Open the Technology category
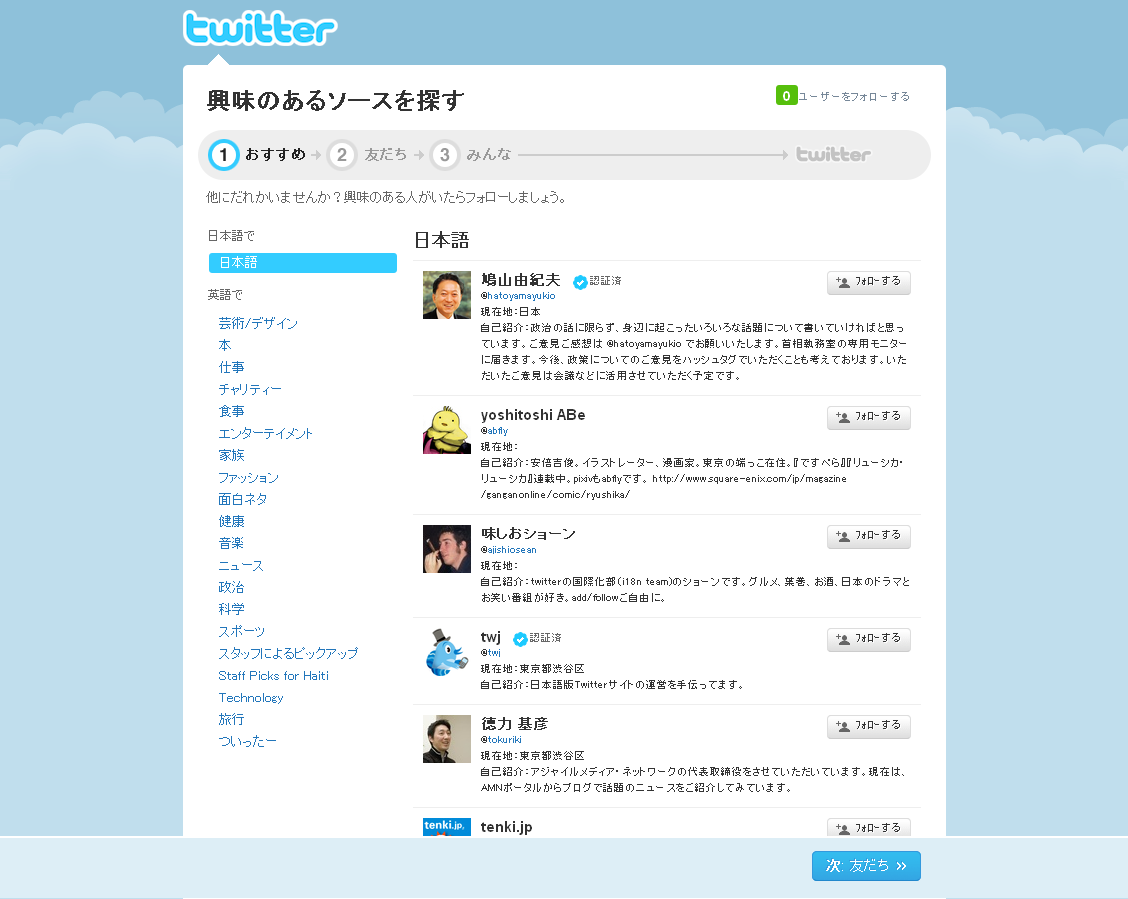This screenshot has height=899, width=1128. point(250,698)
